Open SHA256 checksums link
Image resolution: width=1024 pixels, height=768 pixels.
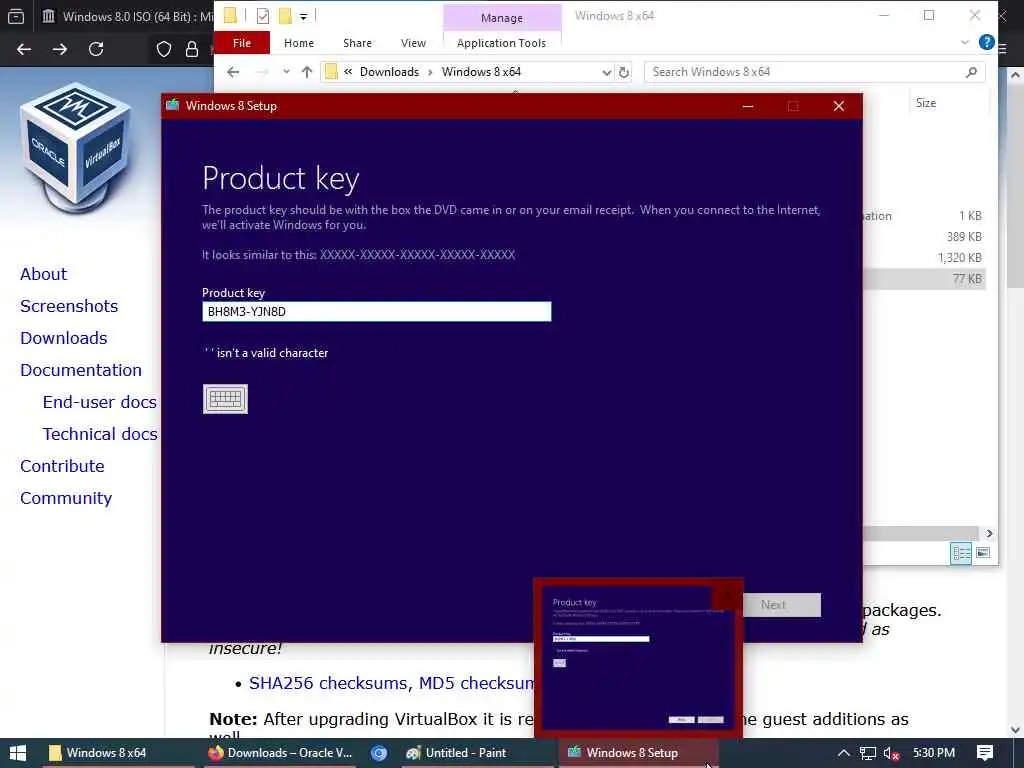pos(329,683)
